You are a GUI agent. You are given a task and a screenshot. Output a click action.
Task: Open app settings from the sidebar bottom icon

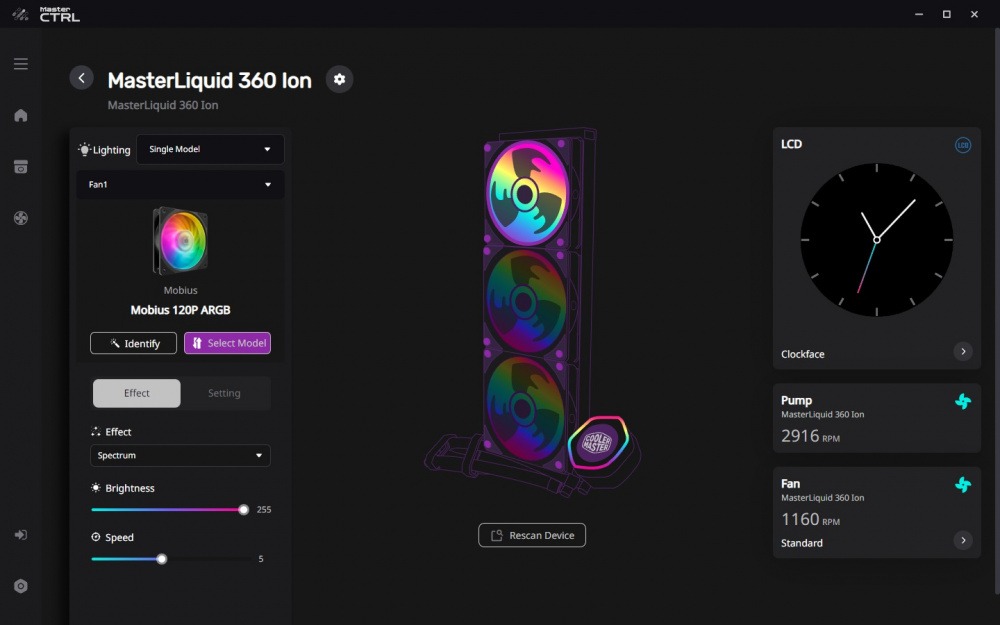pos(20,586)
